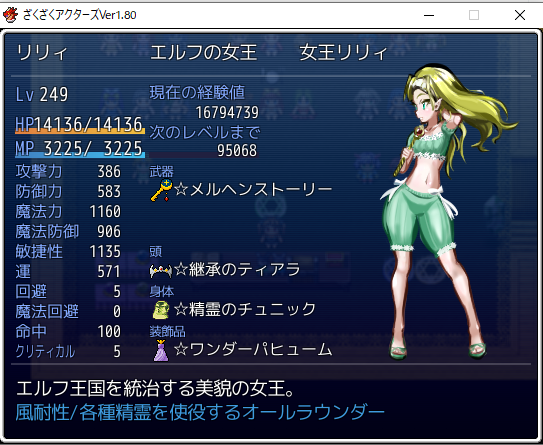
Task: Click the 攻撃力 stat value 386
Action: pyautogui.click(x=109, y=171)
